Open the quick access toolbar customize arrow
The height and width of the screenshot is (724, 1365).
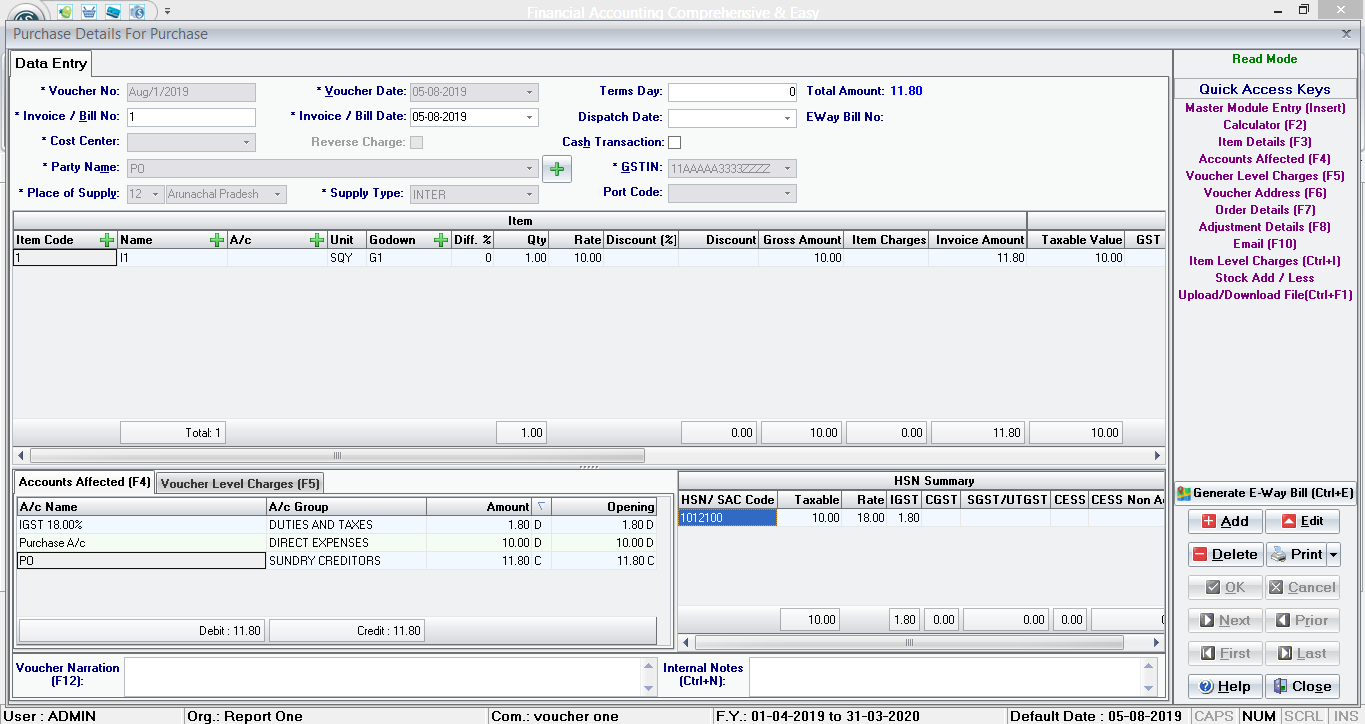(x=167, y=12)
